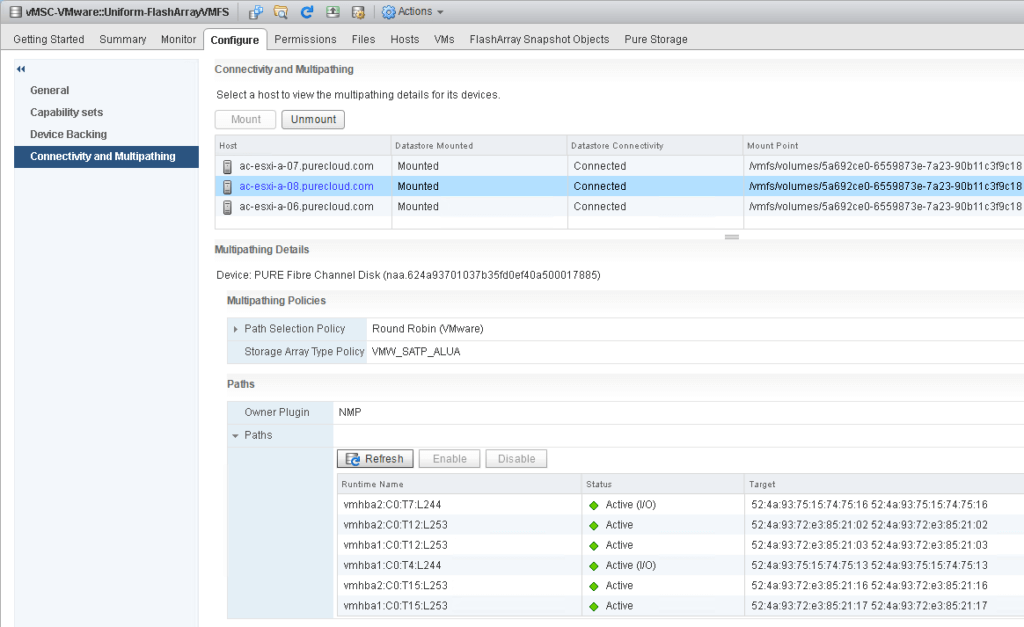Sort by Datastore Connectivity column header
The width and height of the screenshot is (1024, 627).
[656, 146]
